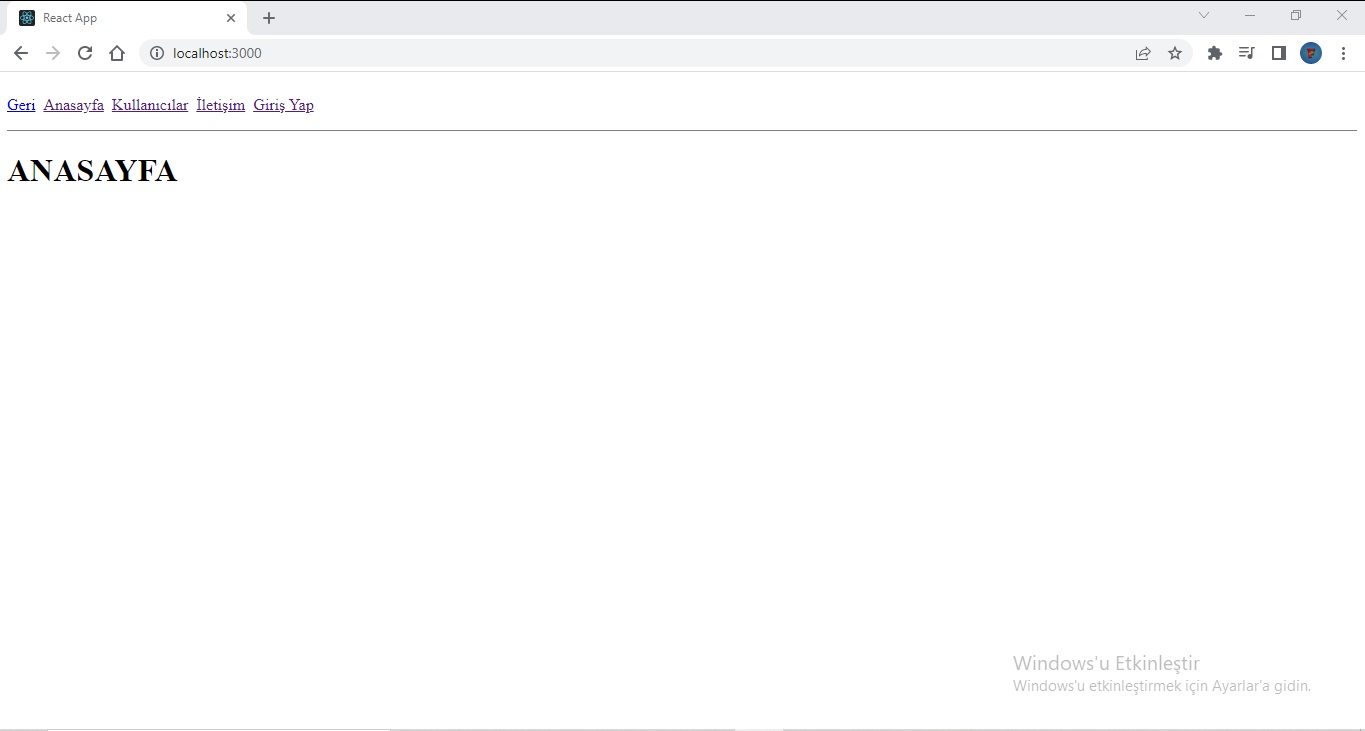Click the site information icon in address bar
1365x731 pixels.
[157, 53]
